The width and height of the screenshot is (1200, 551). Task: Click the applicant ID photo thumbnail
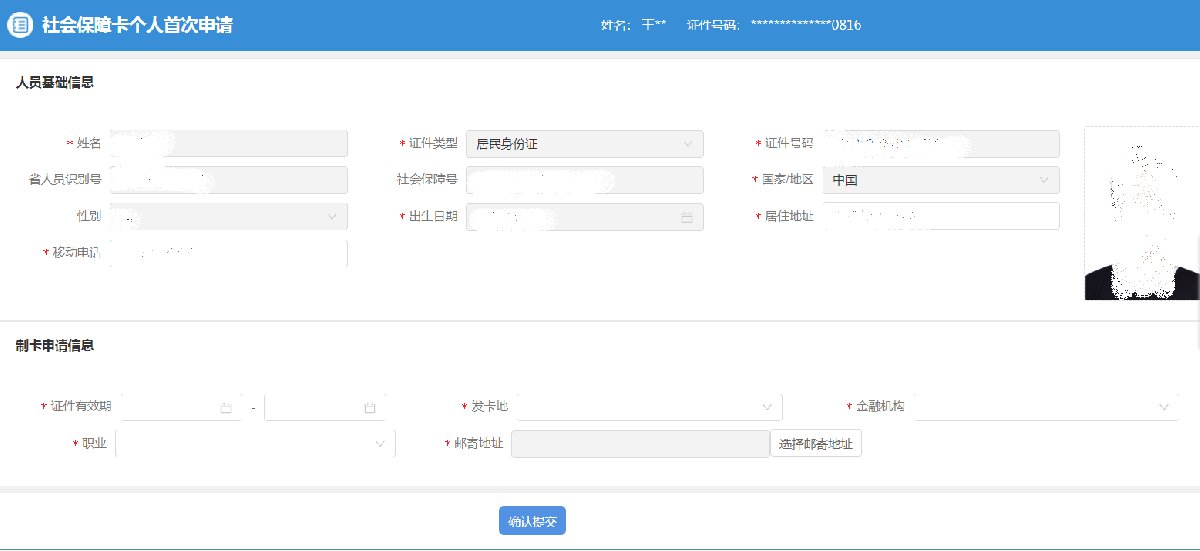pos(1141,213)
